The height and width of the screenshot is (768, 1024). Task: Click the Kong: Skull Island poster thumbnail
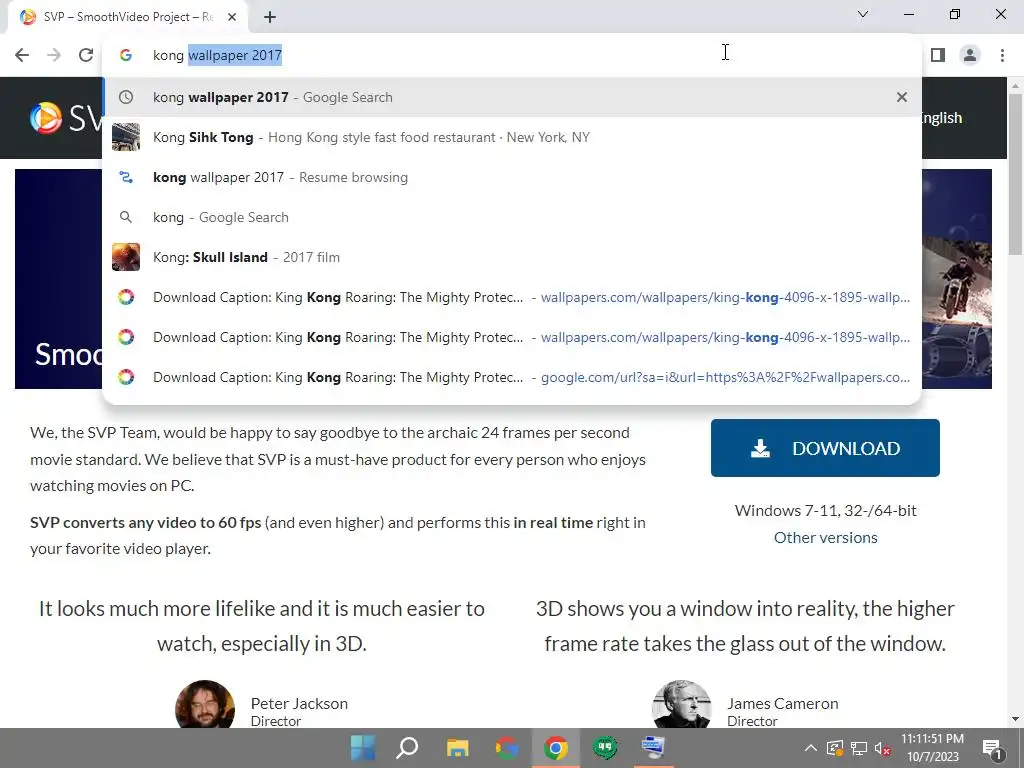point(126,257)
